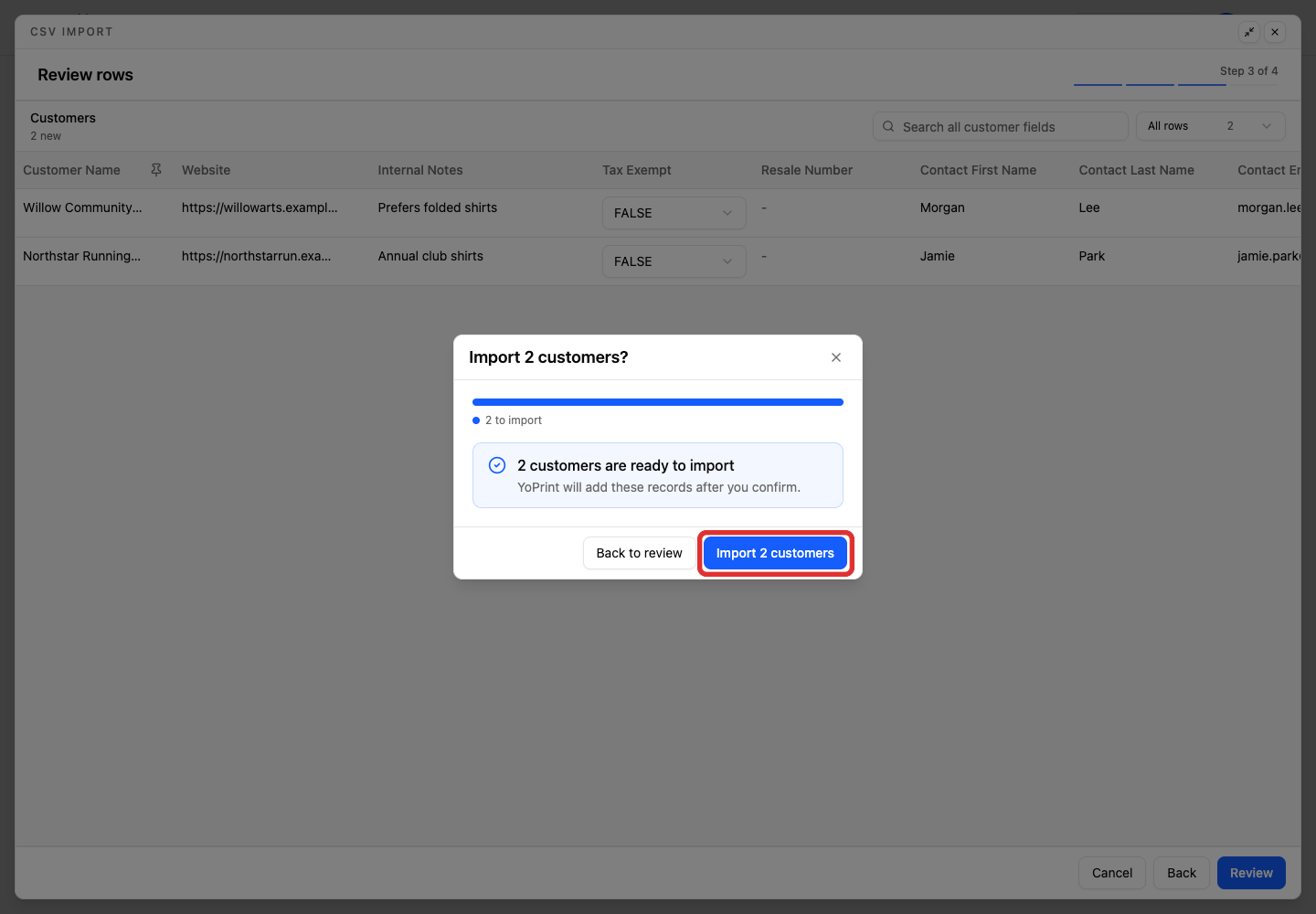
Task: Click the Resale Number column header
Action: [807, 170]
